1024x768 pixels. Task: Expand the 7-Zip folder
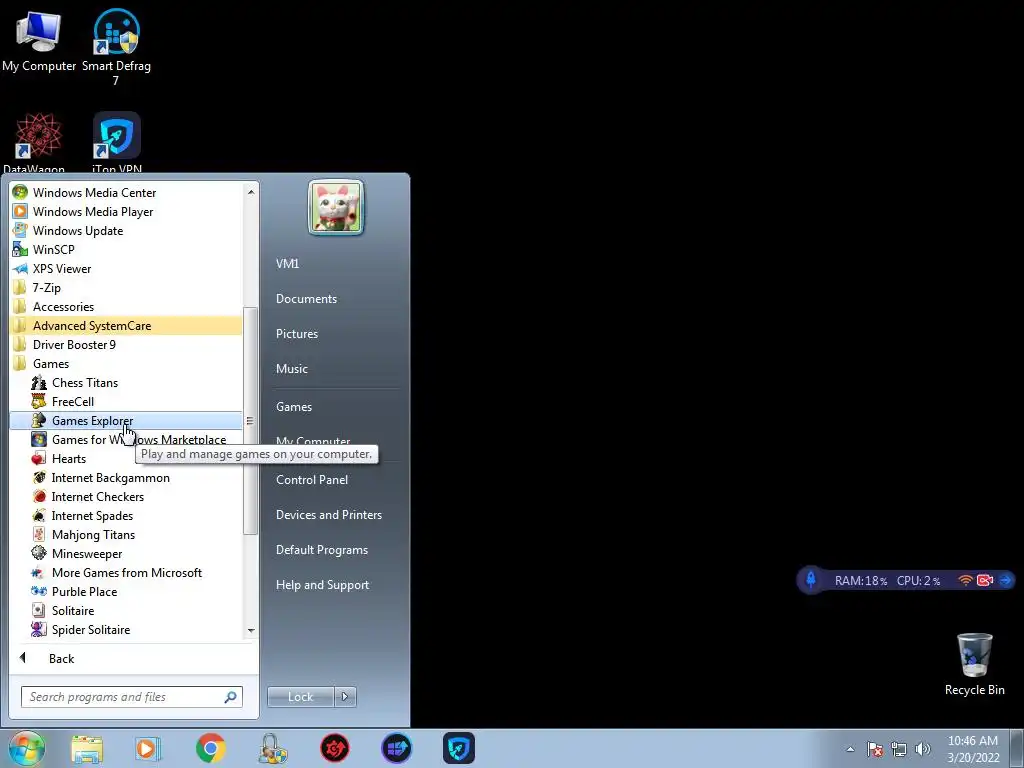click(x=126, y=287)
